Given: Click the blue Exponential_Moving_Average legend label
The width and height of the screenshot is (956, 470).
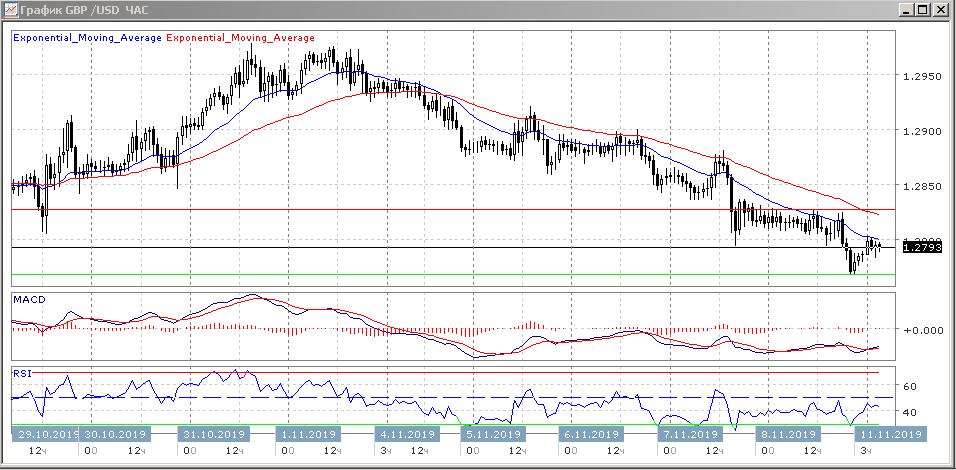Looking at the screenshot, I should pyautogui.click(x=87, y=38).
